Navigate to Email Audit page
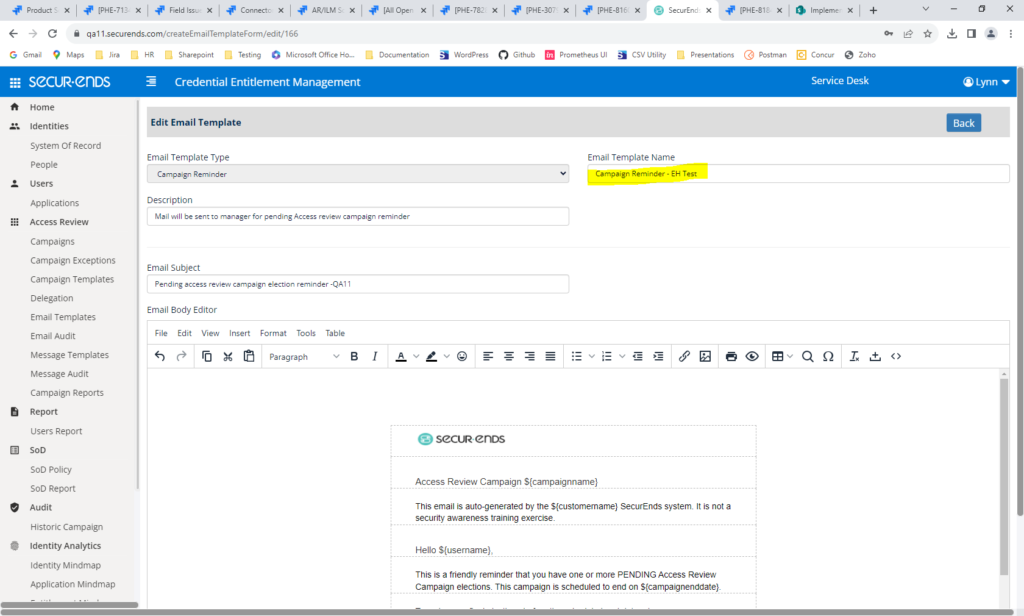1024x616 pixels. tap(53, 336)
